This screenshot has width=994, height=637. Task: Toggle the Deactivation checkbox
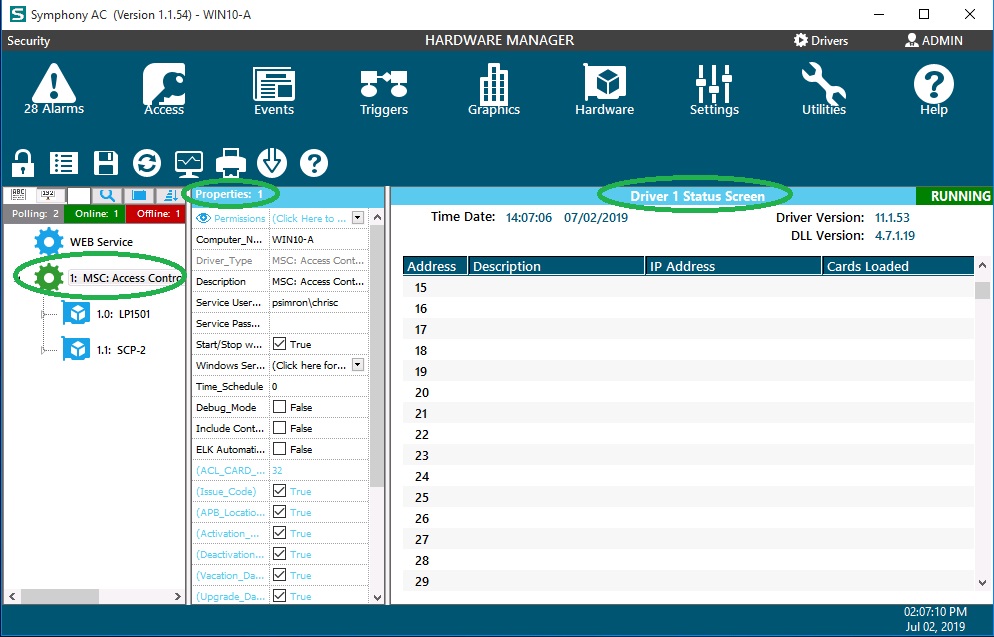[279, 553]
